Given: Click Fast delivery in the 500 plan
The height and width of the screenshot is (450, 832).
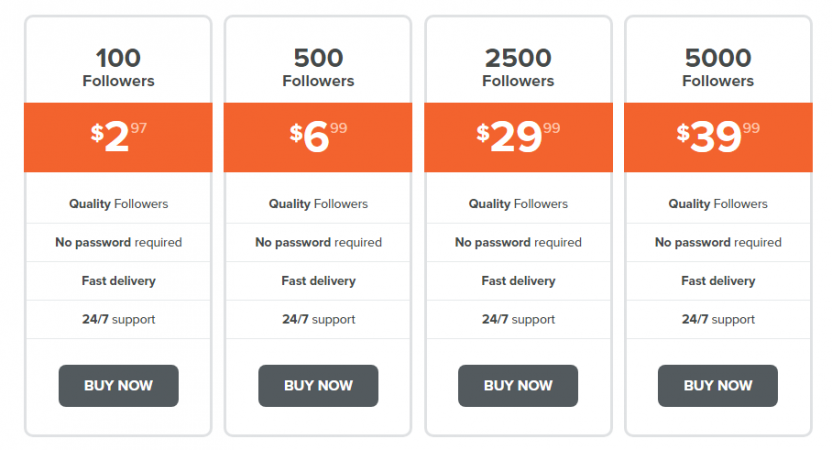Looking at the screenshot, I should click(318, 281).
